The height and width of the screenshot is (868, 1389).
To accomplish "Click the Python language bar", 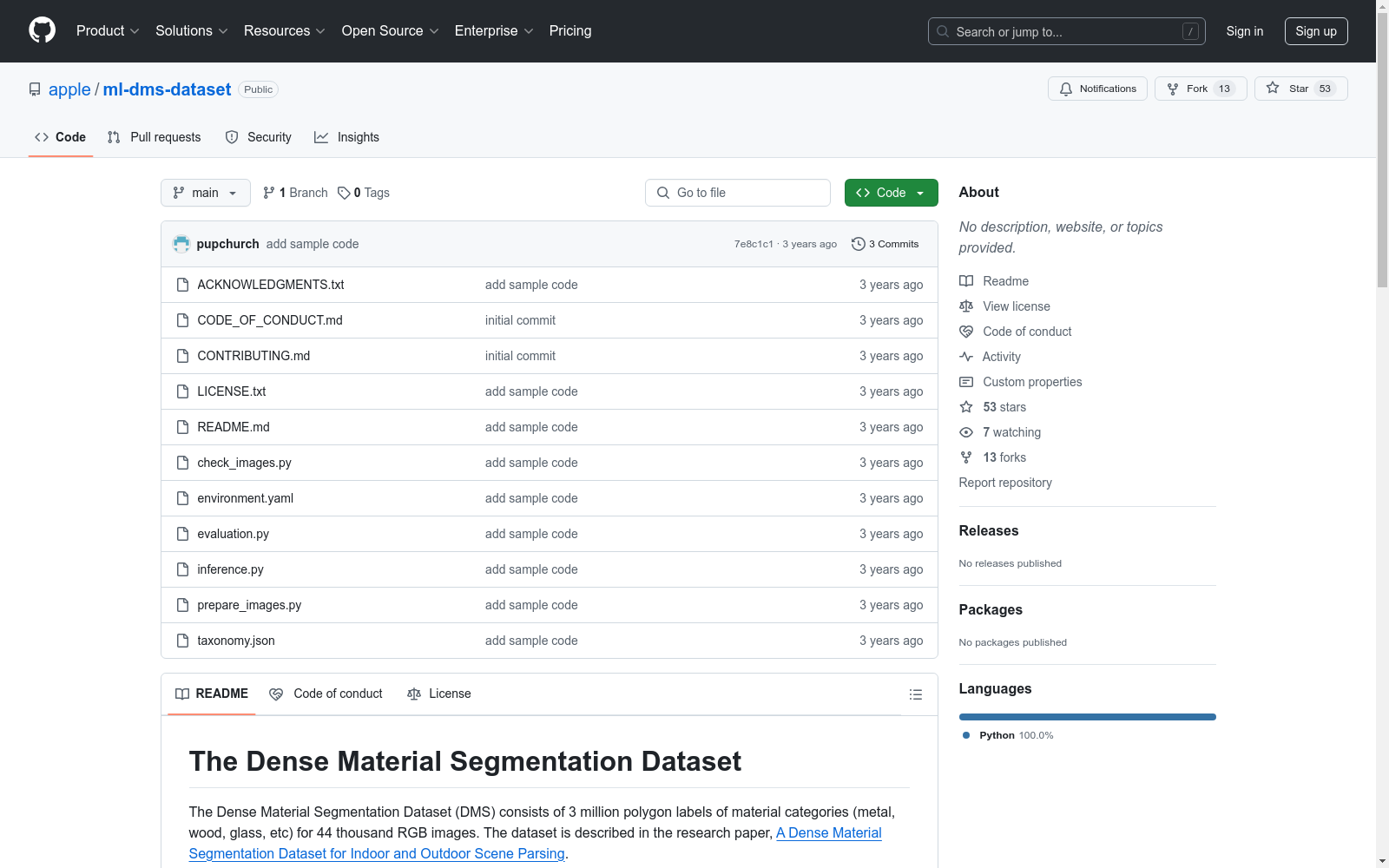I will [1088, 717].
